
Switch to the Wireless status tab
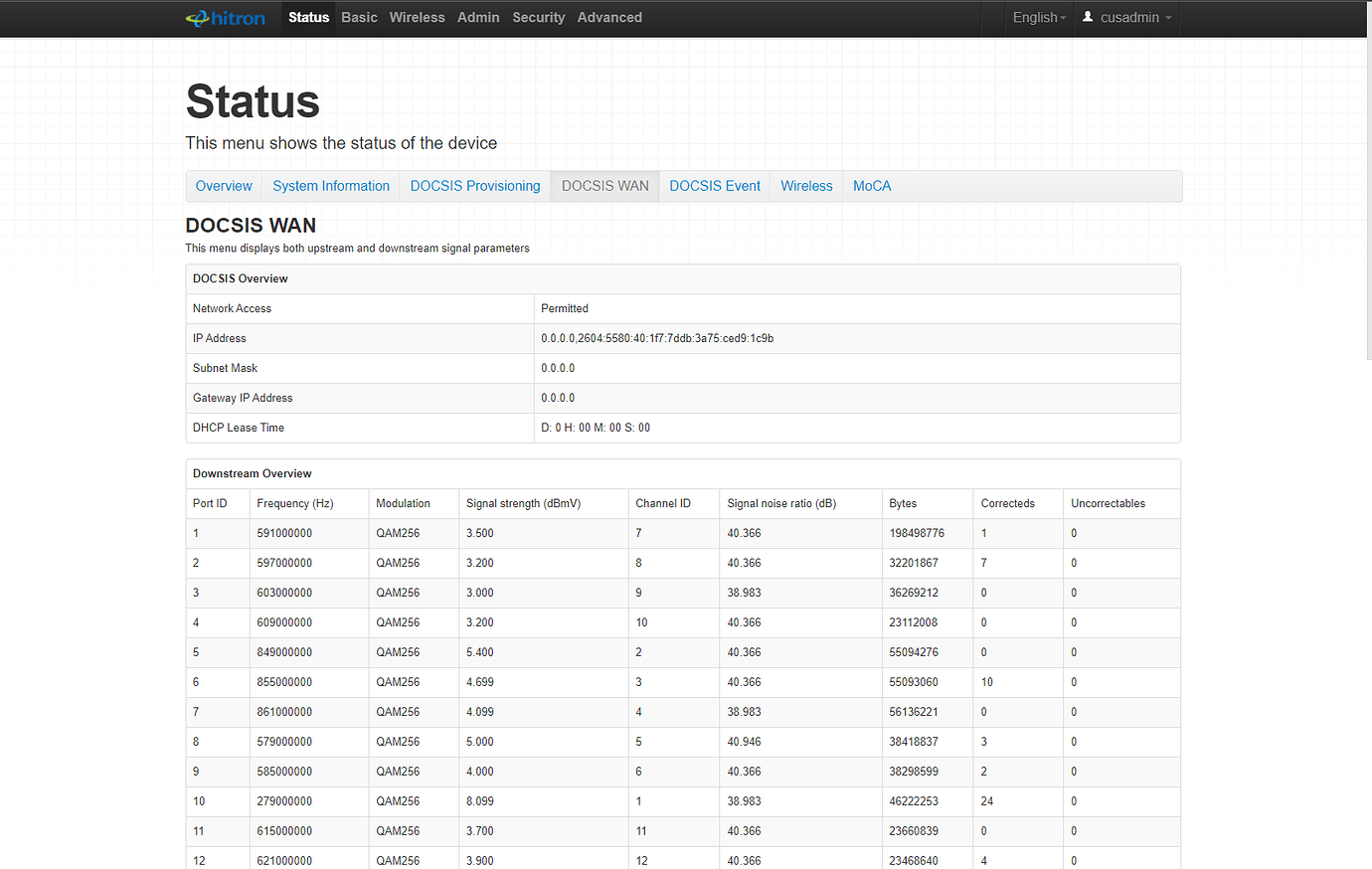click(x=805, y=186)
